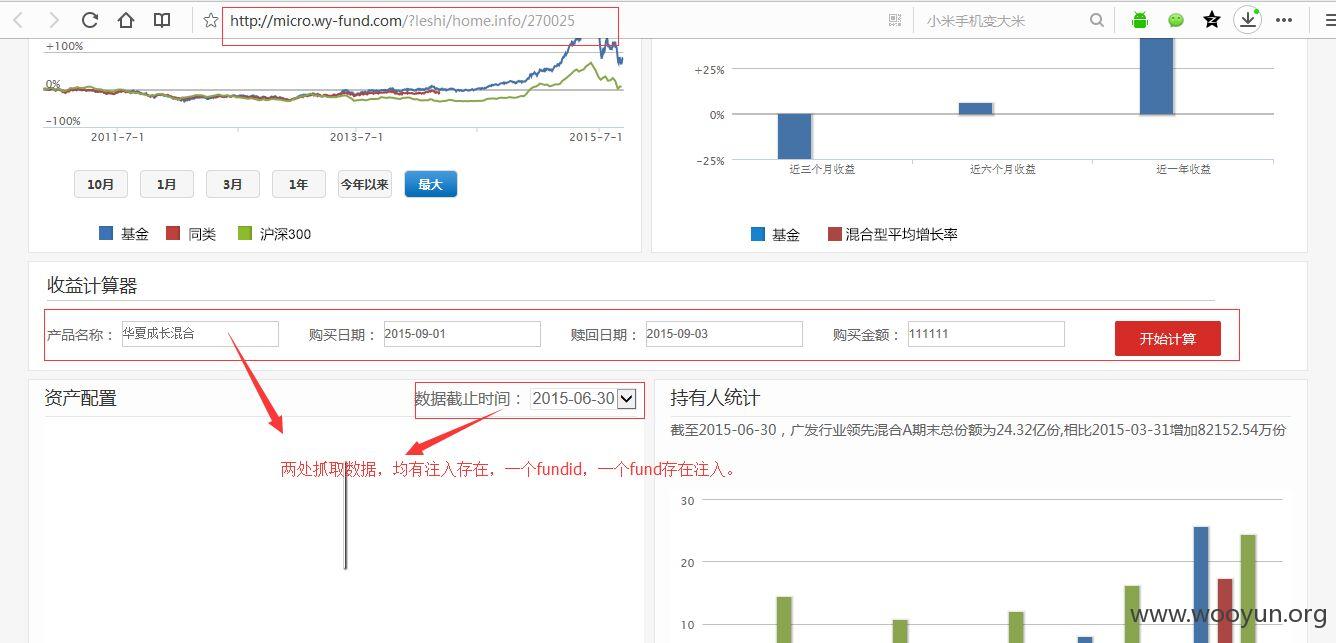Open the reading mode book icon

162,20
